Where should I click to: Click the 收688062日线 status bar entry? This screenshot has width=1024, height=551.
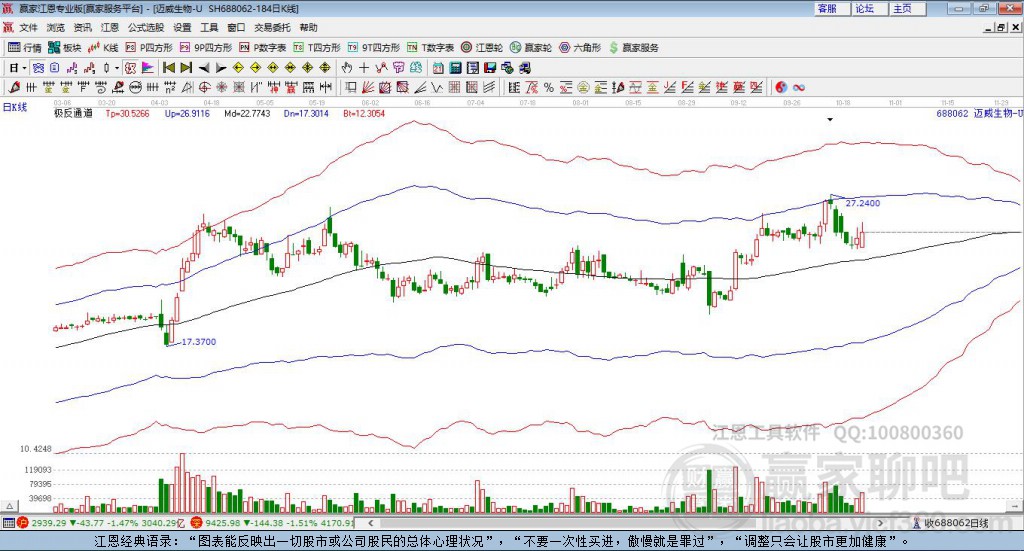951,523
